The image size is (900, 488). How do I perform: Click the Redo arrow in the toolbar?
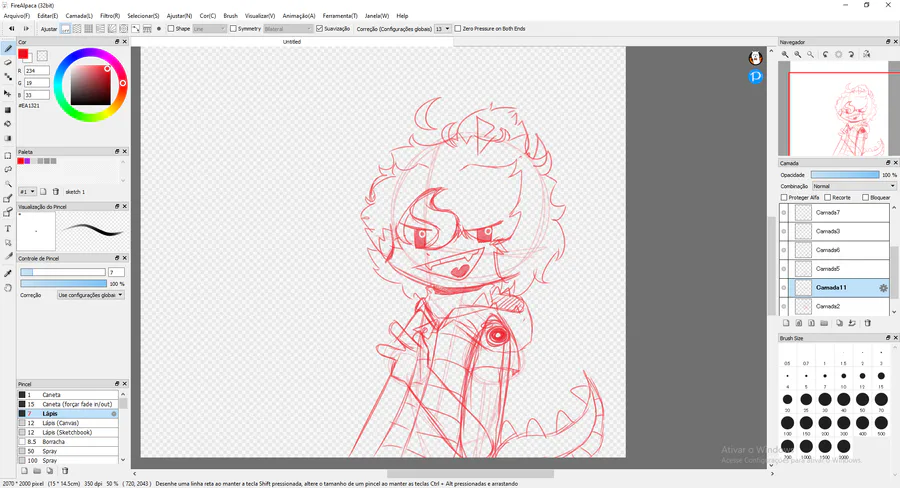point(26,29)
